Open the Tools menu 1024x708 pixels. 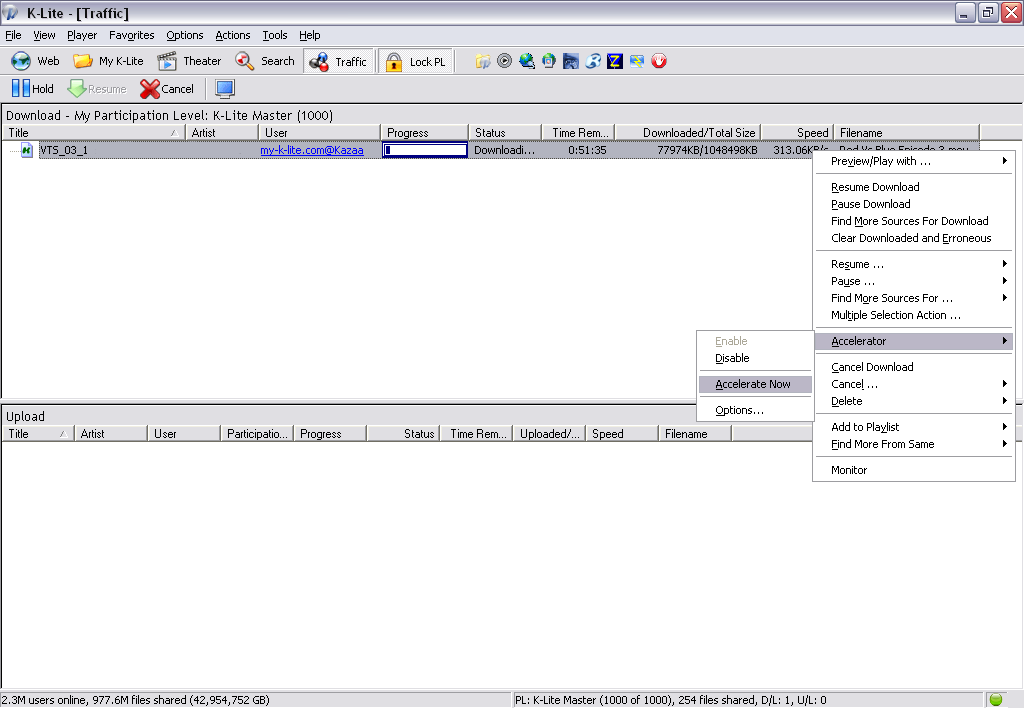click(x=274, y=35)
